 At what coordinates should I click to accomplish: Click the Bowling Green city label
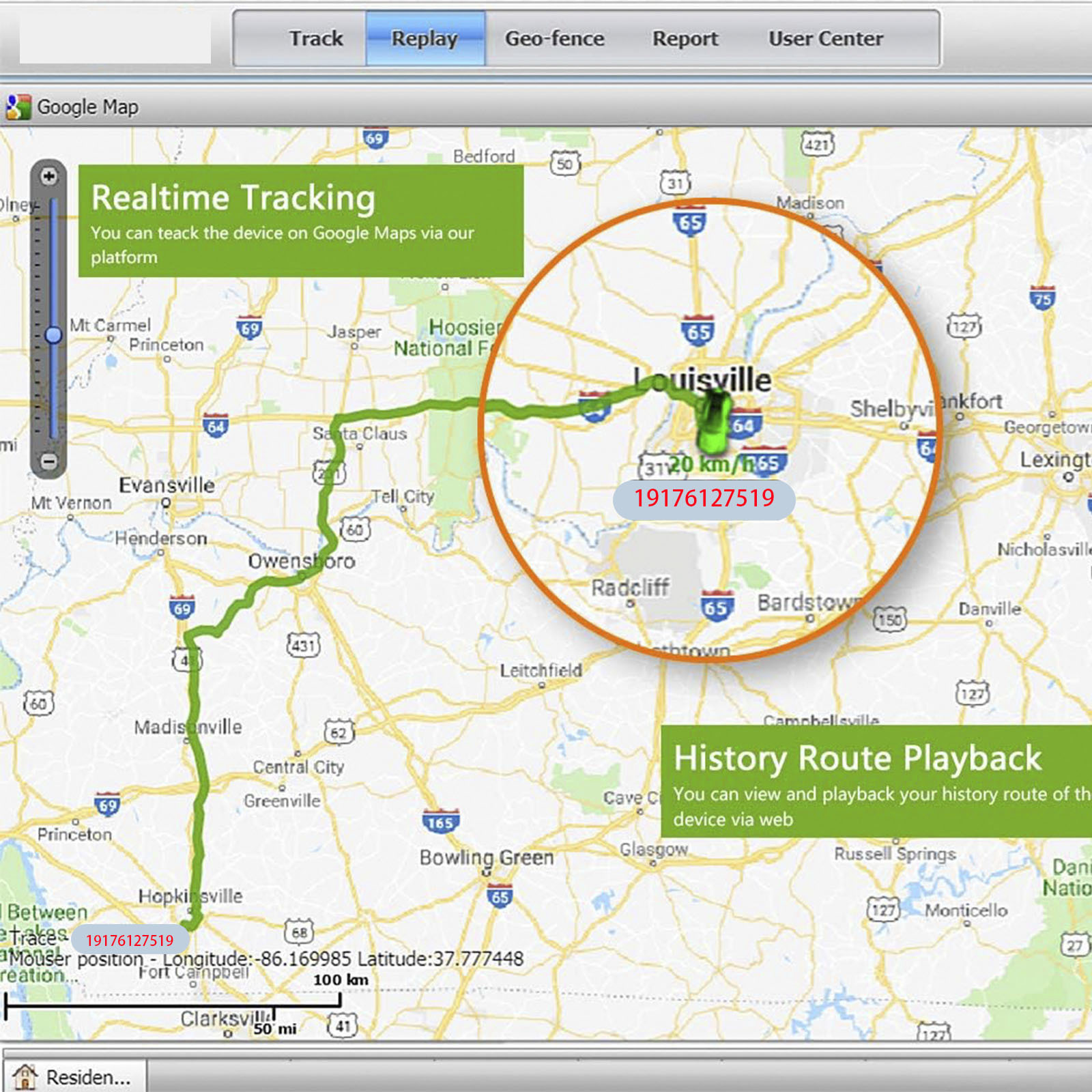pyautogui.click(x=487, y=858)
